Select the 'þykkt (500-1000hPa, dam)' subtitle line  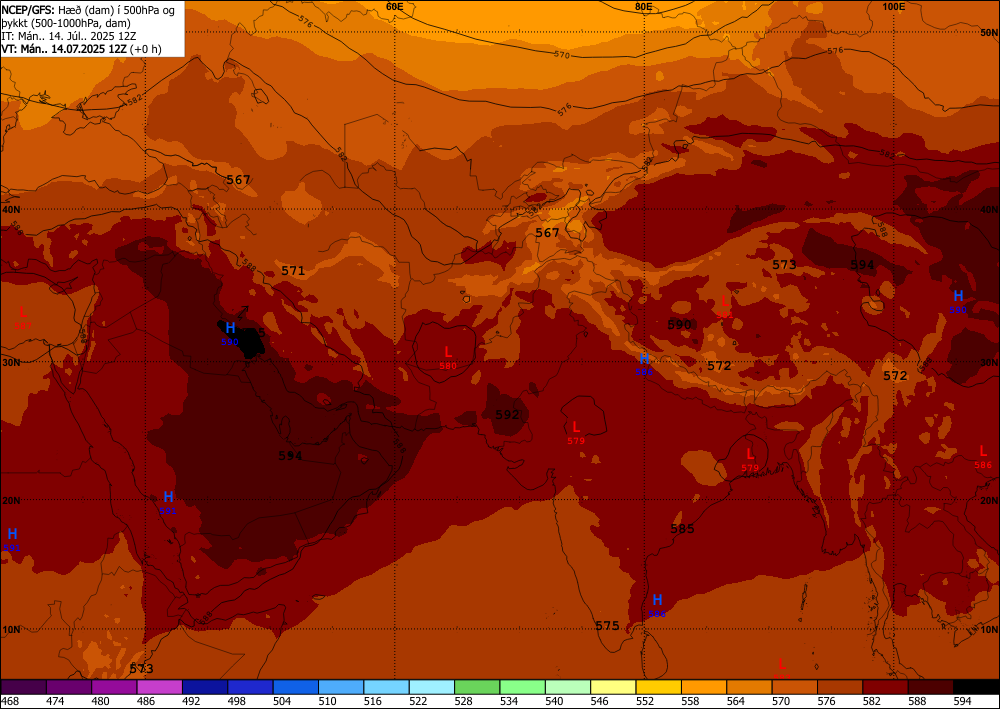(66, 23)
